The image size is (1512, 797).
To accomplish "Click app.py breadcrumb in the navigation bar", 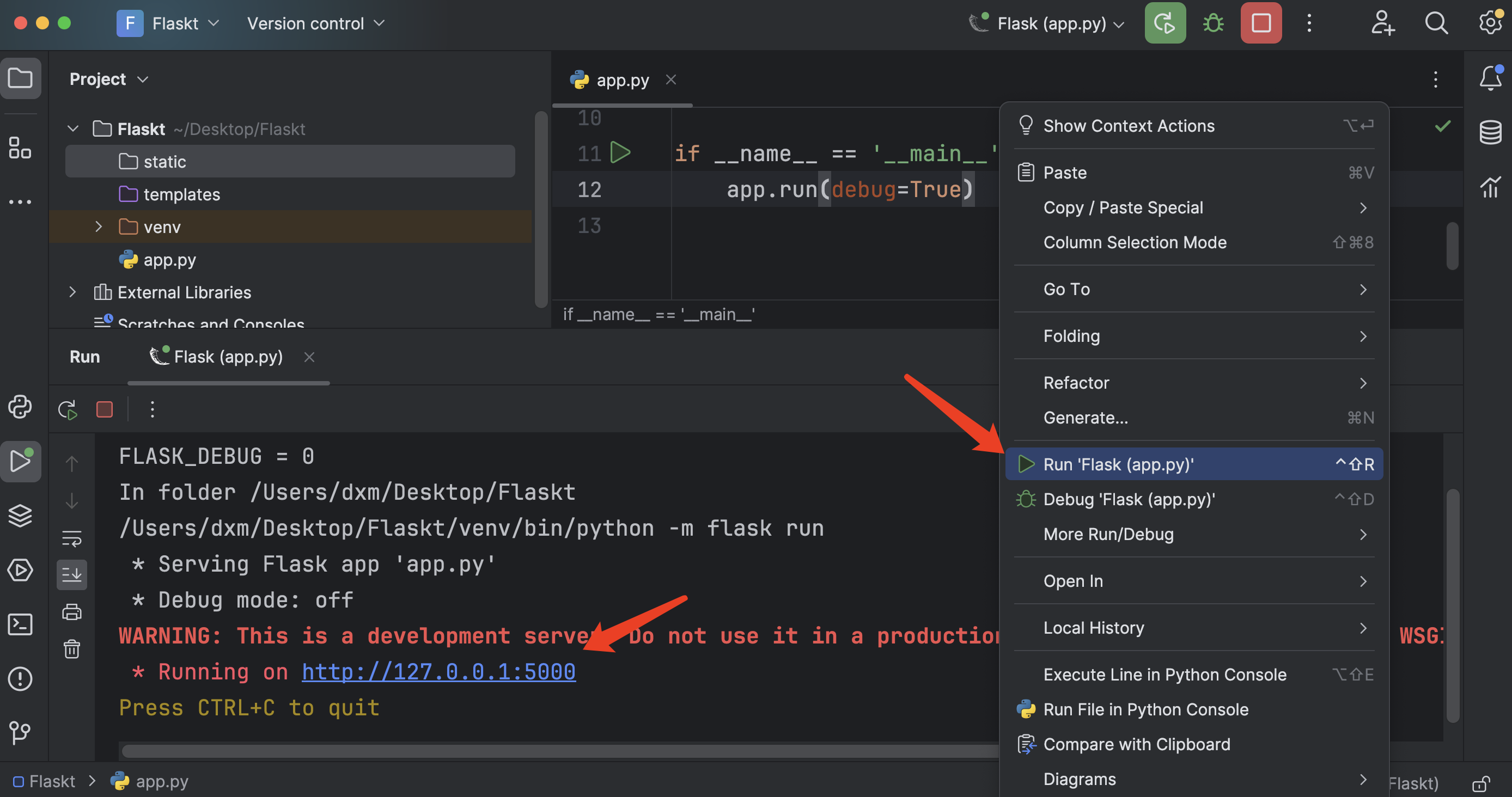I will 150,781.
